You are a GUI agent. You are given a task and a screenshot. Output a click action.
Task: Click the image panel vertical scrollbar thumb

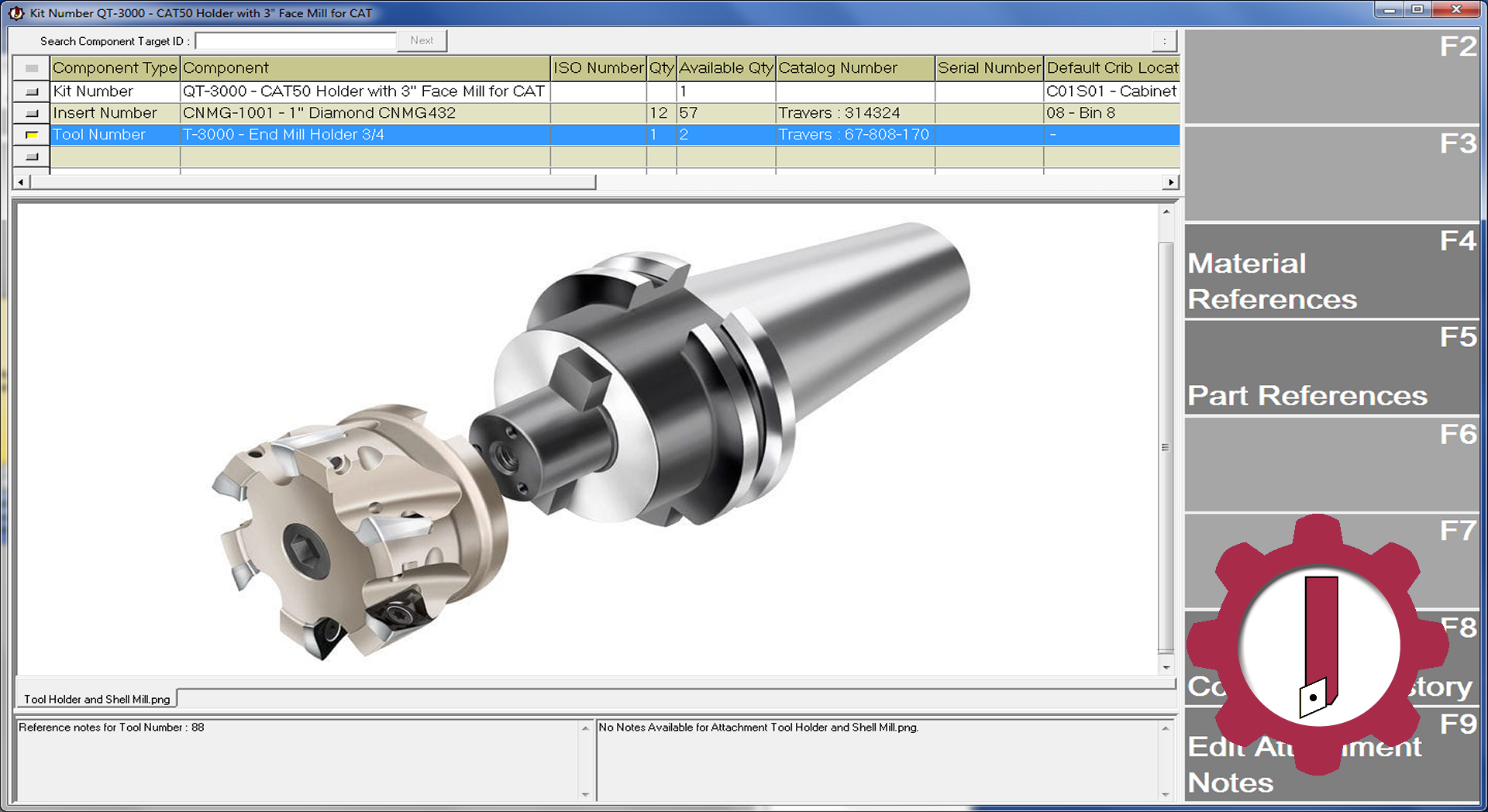(x=1166, y=446)
